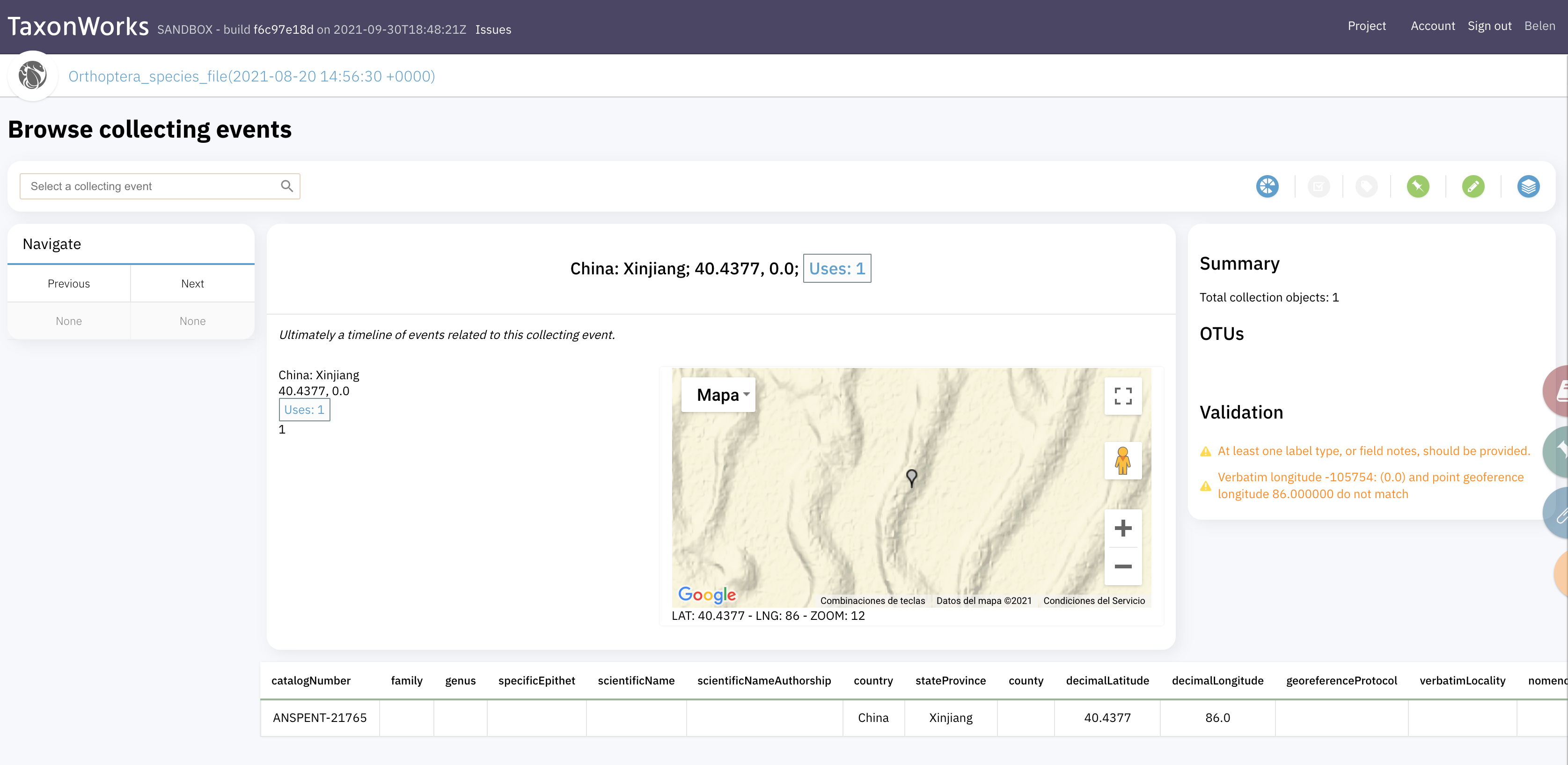Toggle the checkmark task icon in the toolbar

tap(1319, 186)
